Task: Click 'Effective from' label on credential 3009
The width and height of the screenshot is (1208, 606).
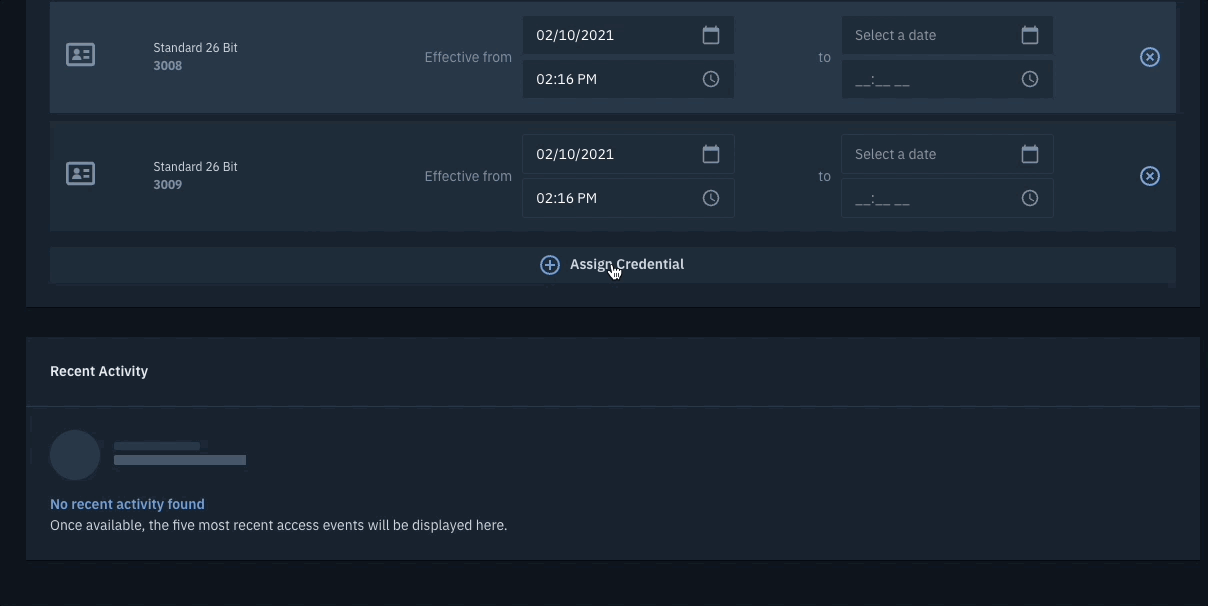Action: [x=468, y=176]
